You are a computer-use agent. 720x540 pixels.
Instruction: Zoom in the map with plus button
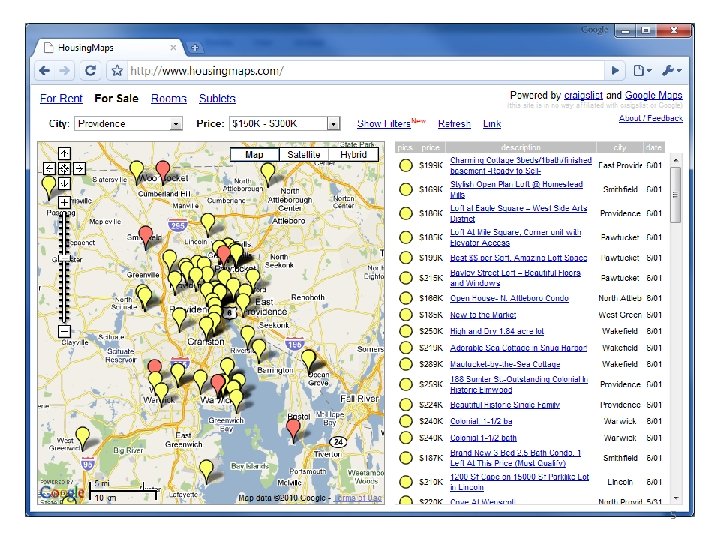[64, 202]
